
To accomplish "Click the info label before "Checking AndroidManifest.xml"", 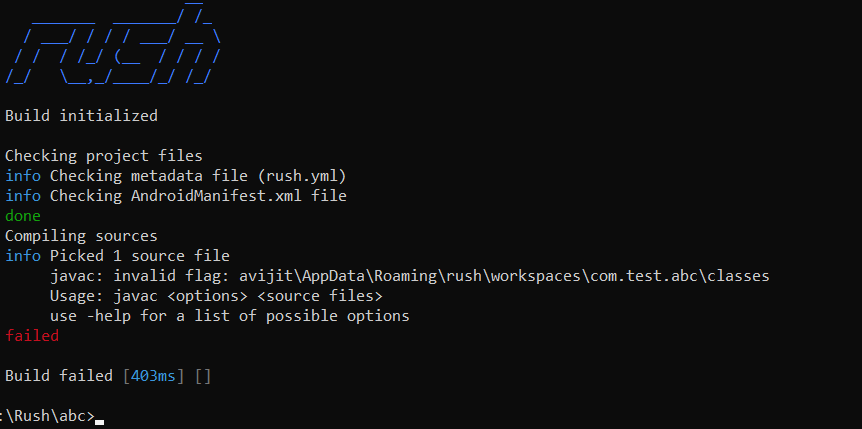I will (x=23, y=196).
